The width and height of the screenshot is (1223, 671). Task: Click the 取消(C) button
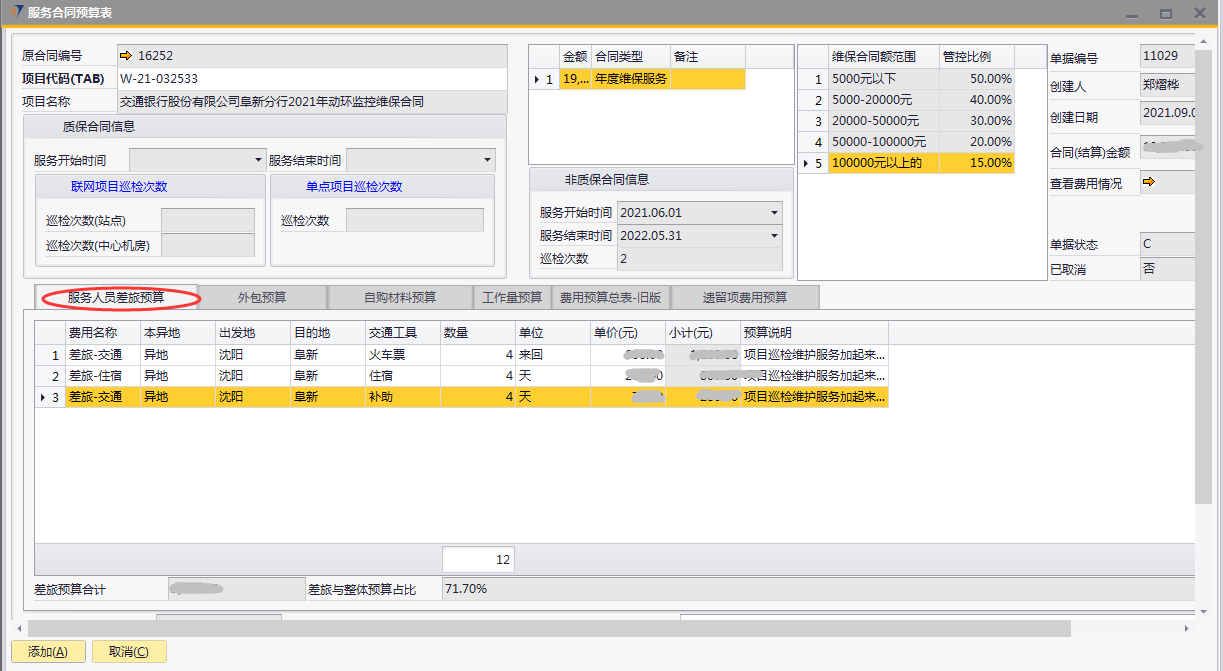(x=129, y=652)
